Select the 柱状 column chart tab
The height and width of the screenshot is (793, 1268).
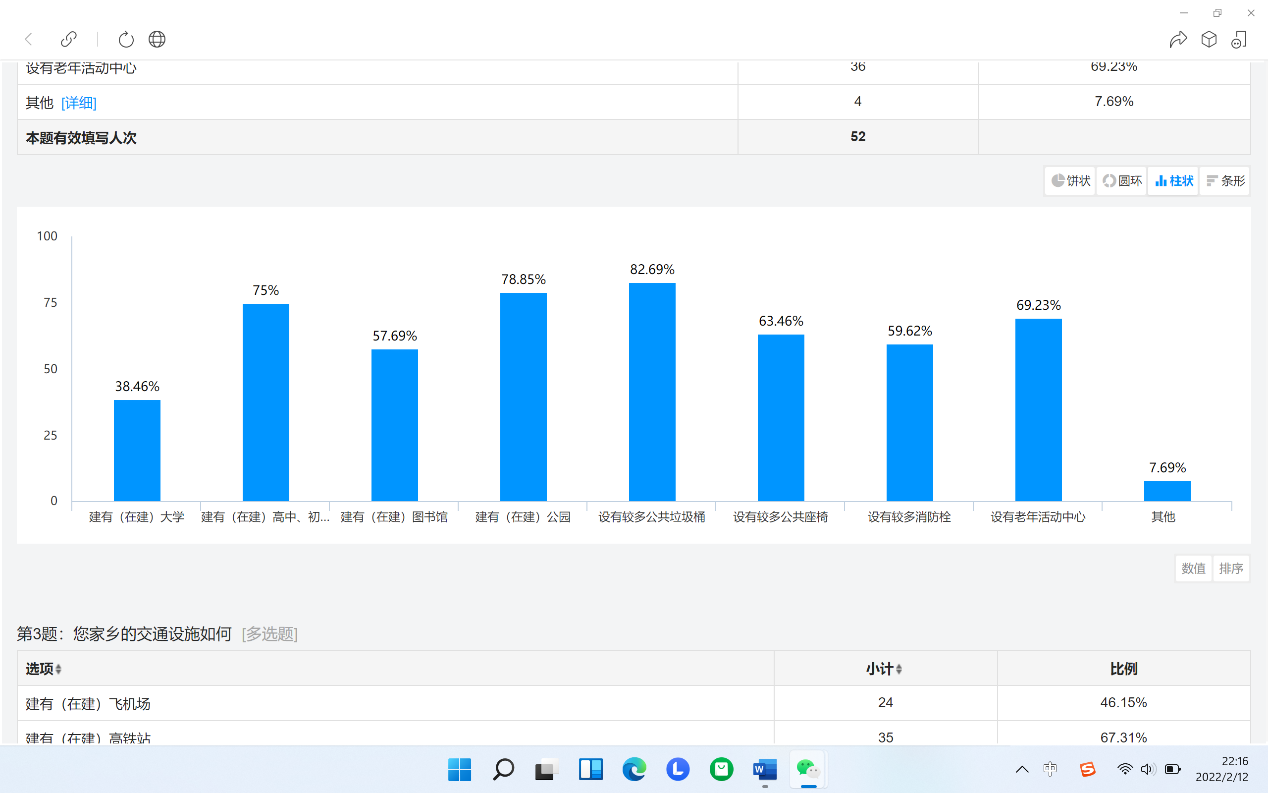[x=1174, y=181]
